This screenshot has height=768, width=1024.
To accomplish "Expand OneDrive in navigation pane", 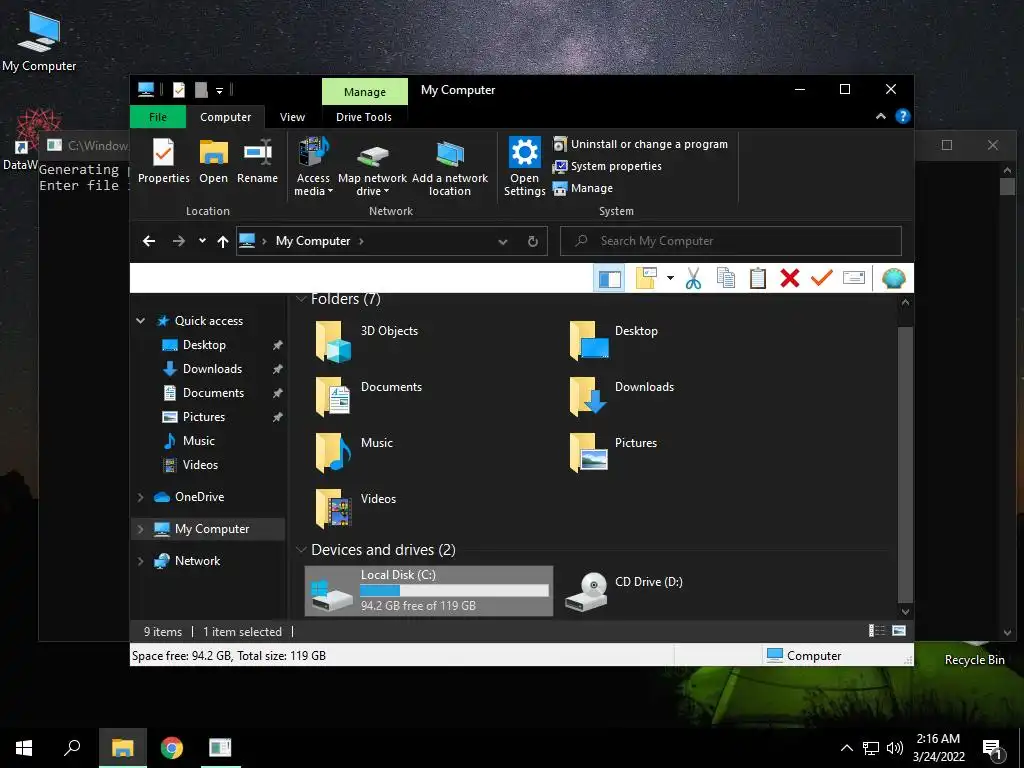I will pos(140,497).
